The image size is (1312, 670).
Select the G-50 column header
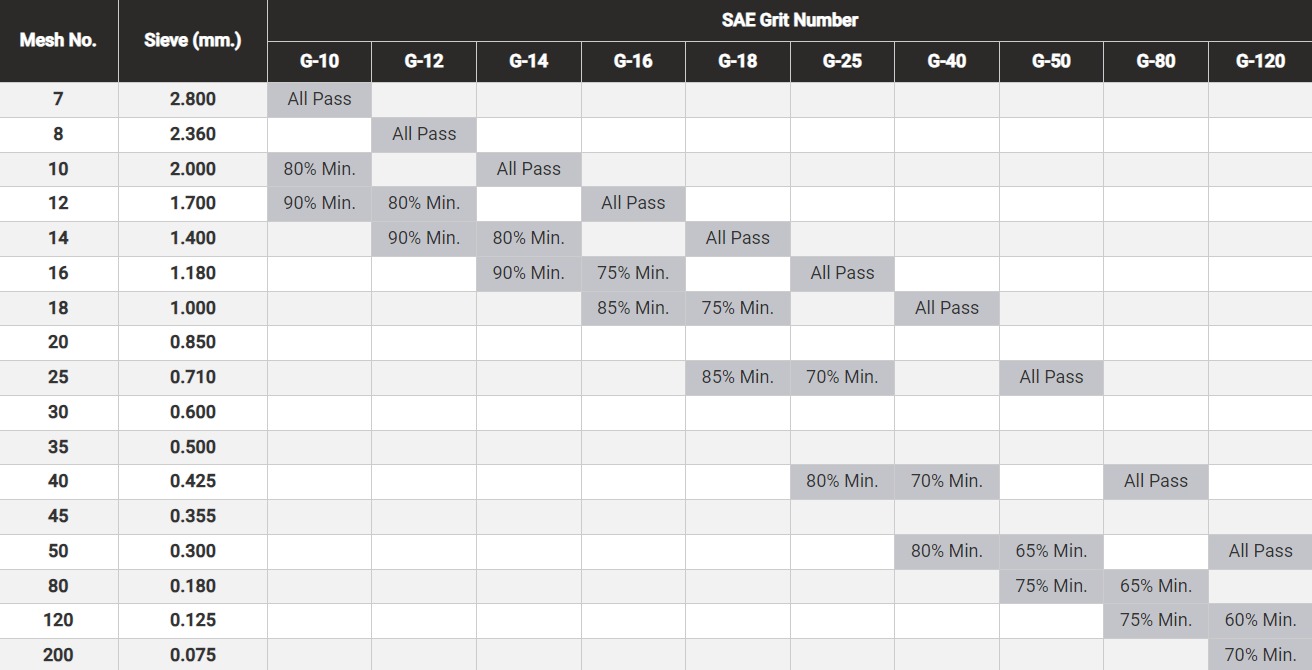coord(1051,61)
